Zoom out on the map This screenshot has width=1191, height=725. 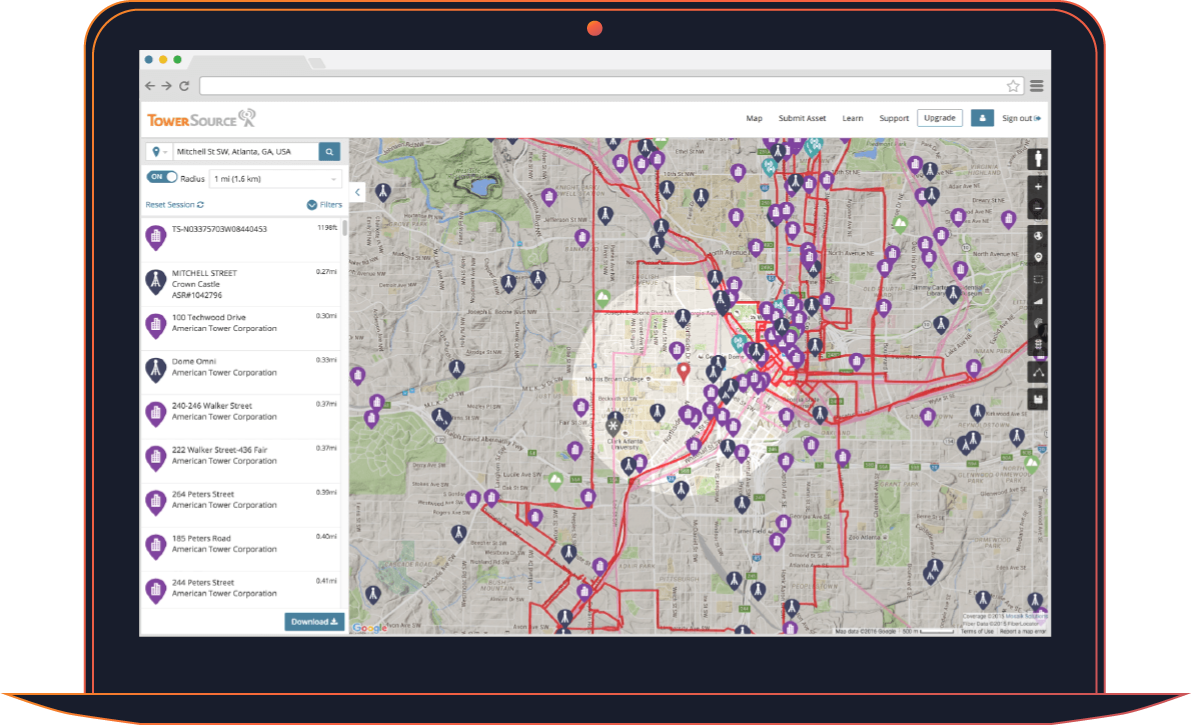pyautogui.click(x=1038, y=207)
